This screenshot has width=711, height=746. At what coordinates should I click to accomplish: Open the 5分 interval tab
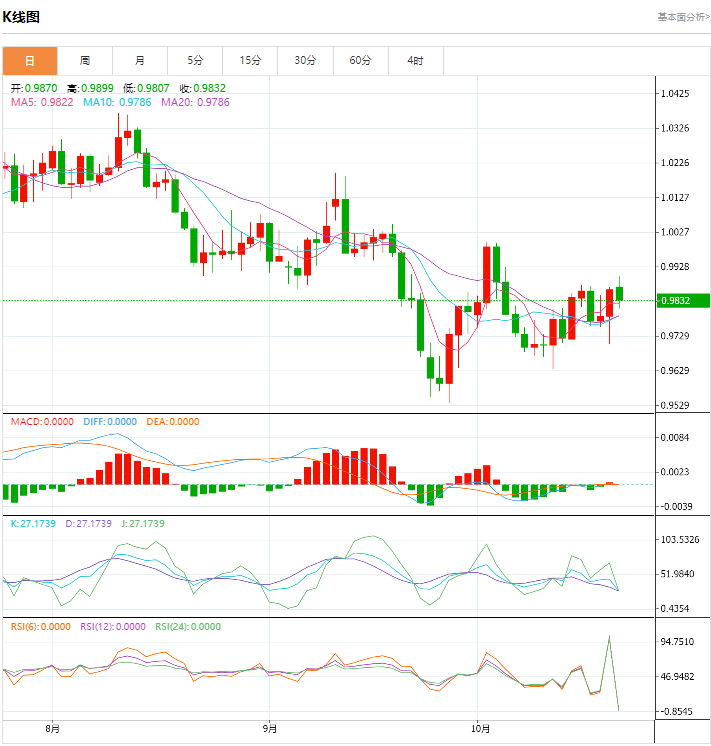(x=195, y=61)
